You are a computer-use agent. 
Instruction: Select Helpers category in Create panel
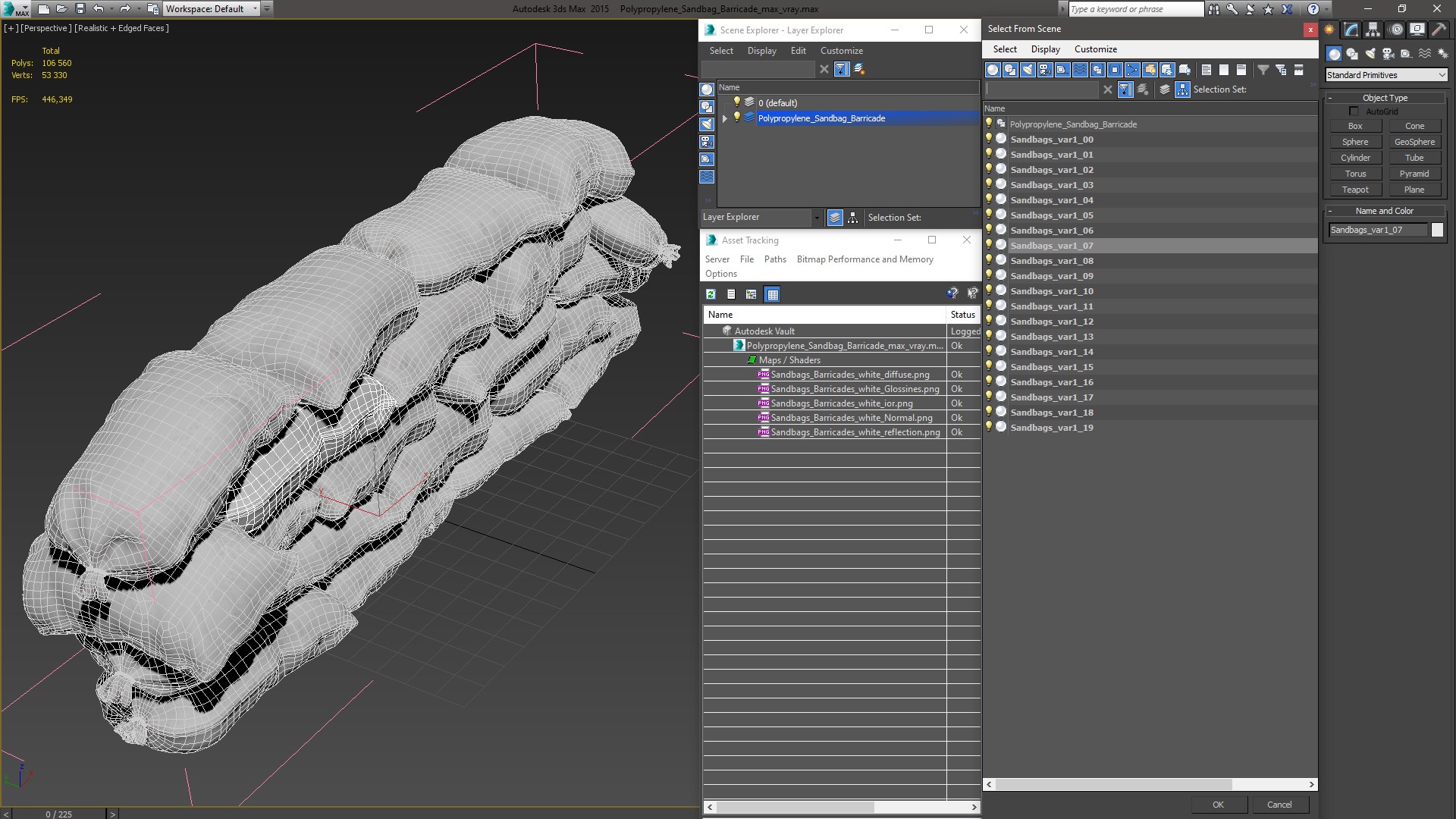pos(1406,54)
